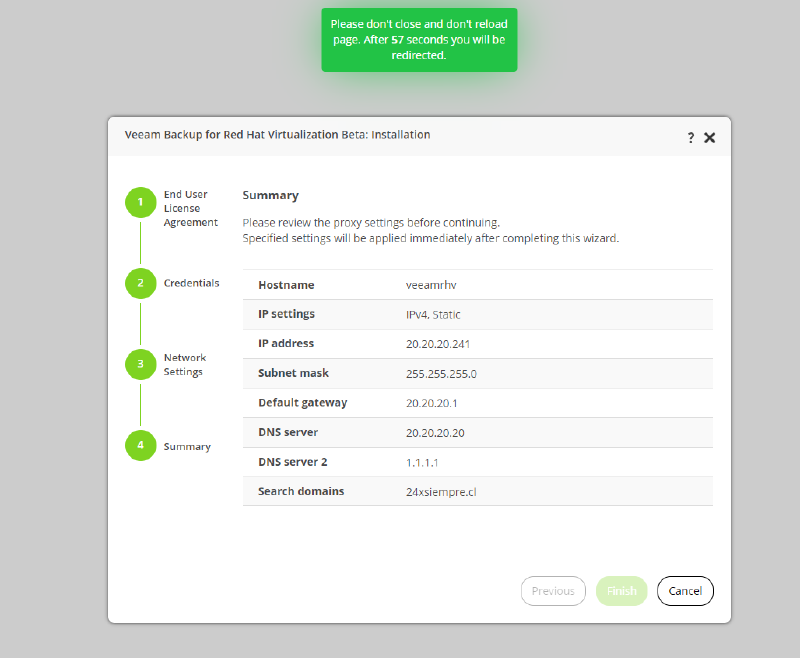This screenshot has height=658, width=800.
Task: Click the Search domains row label
Action: point(301,492)
